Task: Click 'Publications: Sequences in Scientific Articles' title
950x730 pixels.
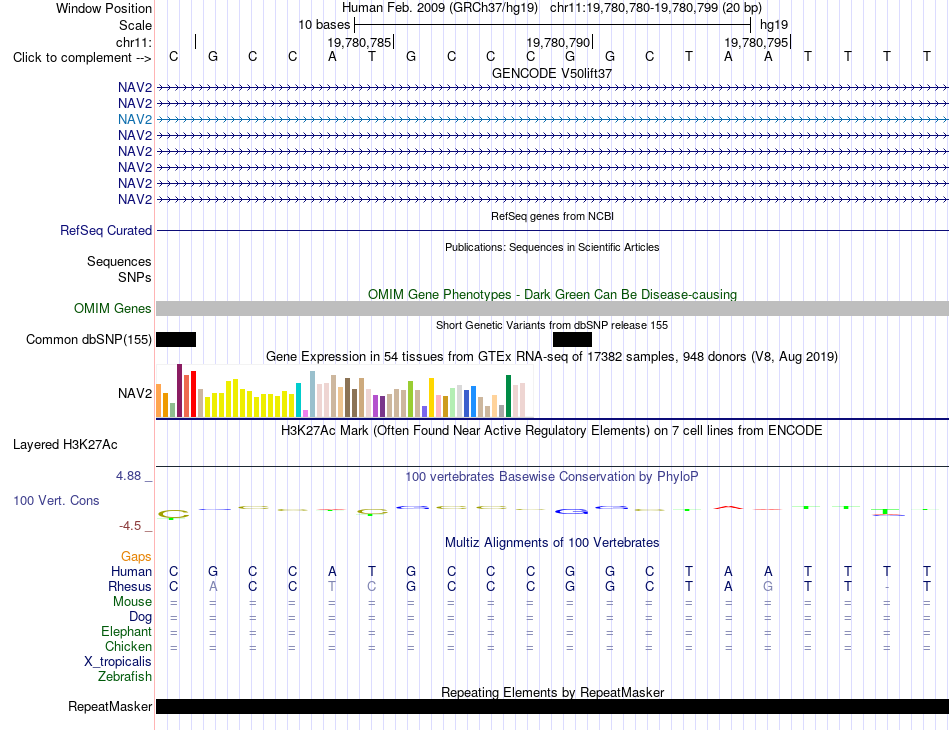Action: tap(552, 247)
